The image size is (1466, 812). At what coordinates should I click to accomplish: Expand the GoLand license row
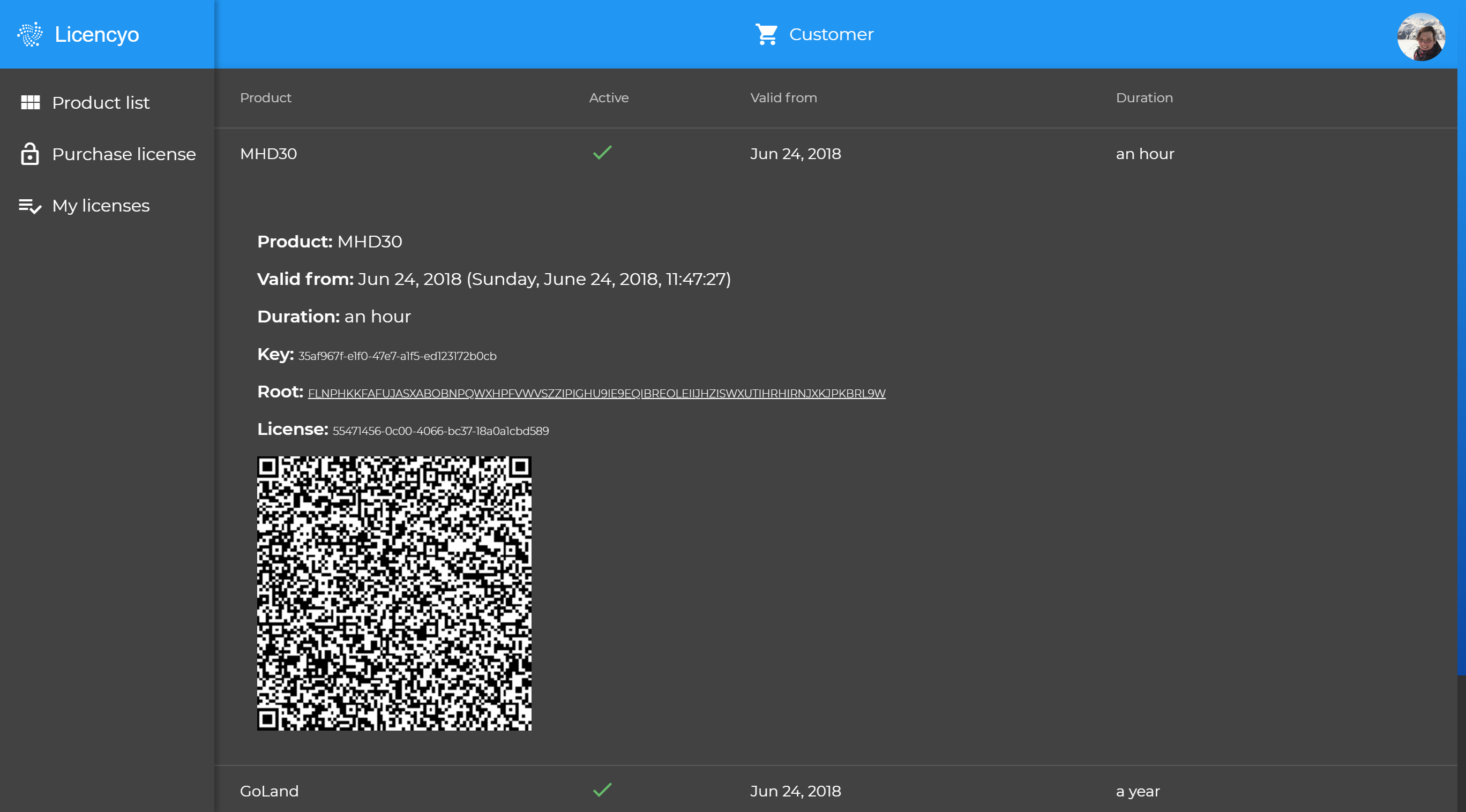(269, 791)
